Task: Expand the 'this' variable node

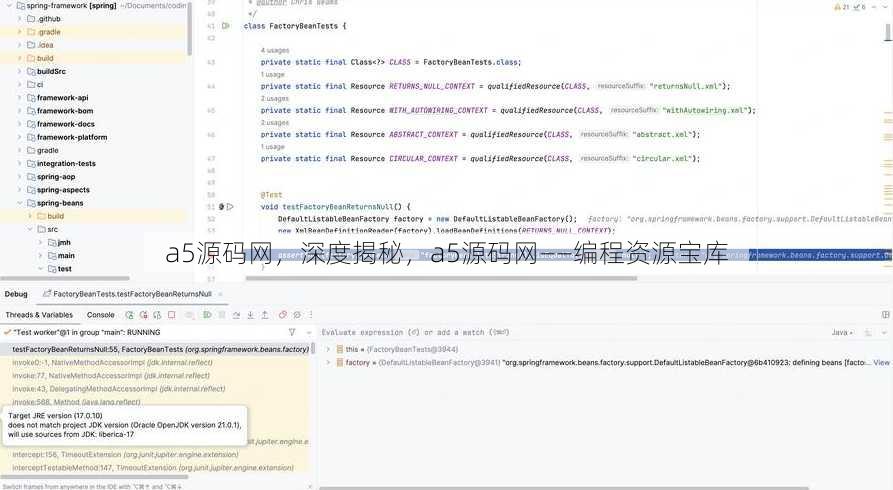Action: tap(328, 349)
